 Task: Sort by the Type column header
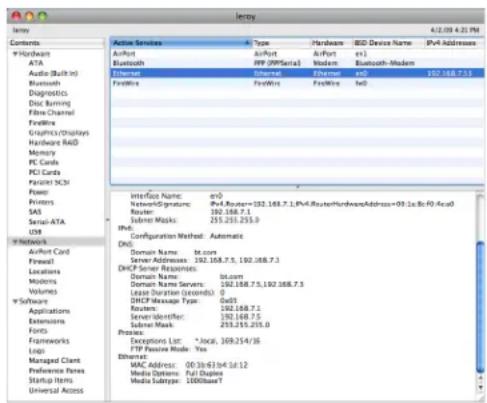click(281, 43)
